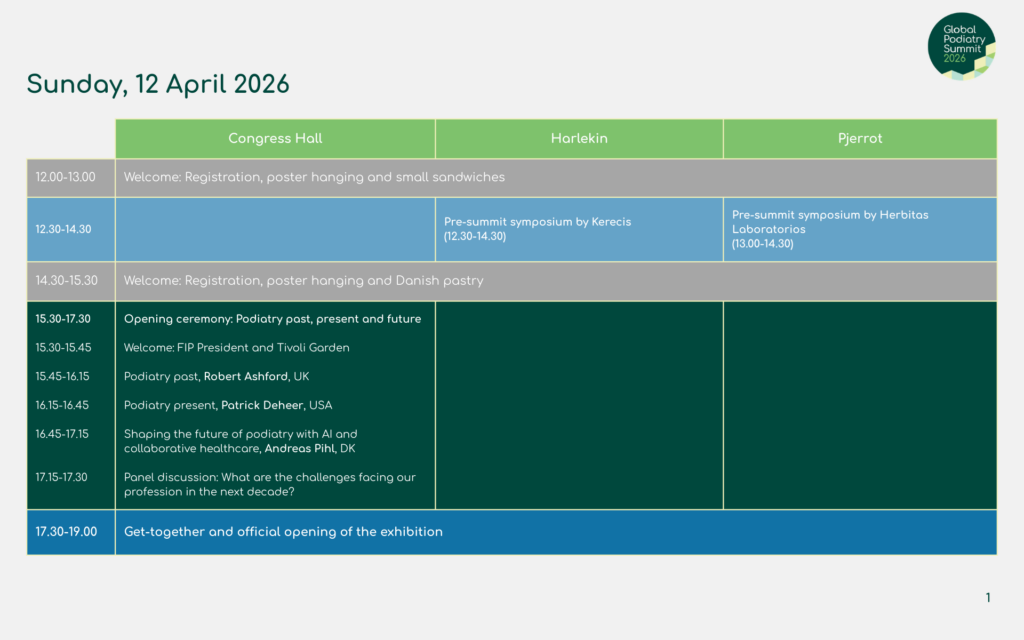Click the small sandwiches registration row
The height and width of the screenshot is (640, 1024).
314,177
